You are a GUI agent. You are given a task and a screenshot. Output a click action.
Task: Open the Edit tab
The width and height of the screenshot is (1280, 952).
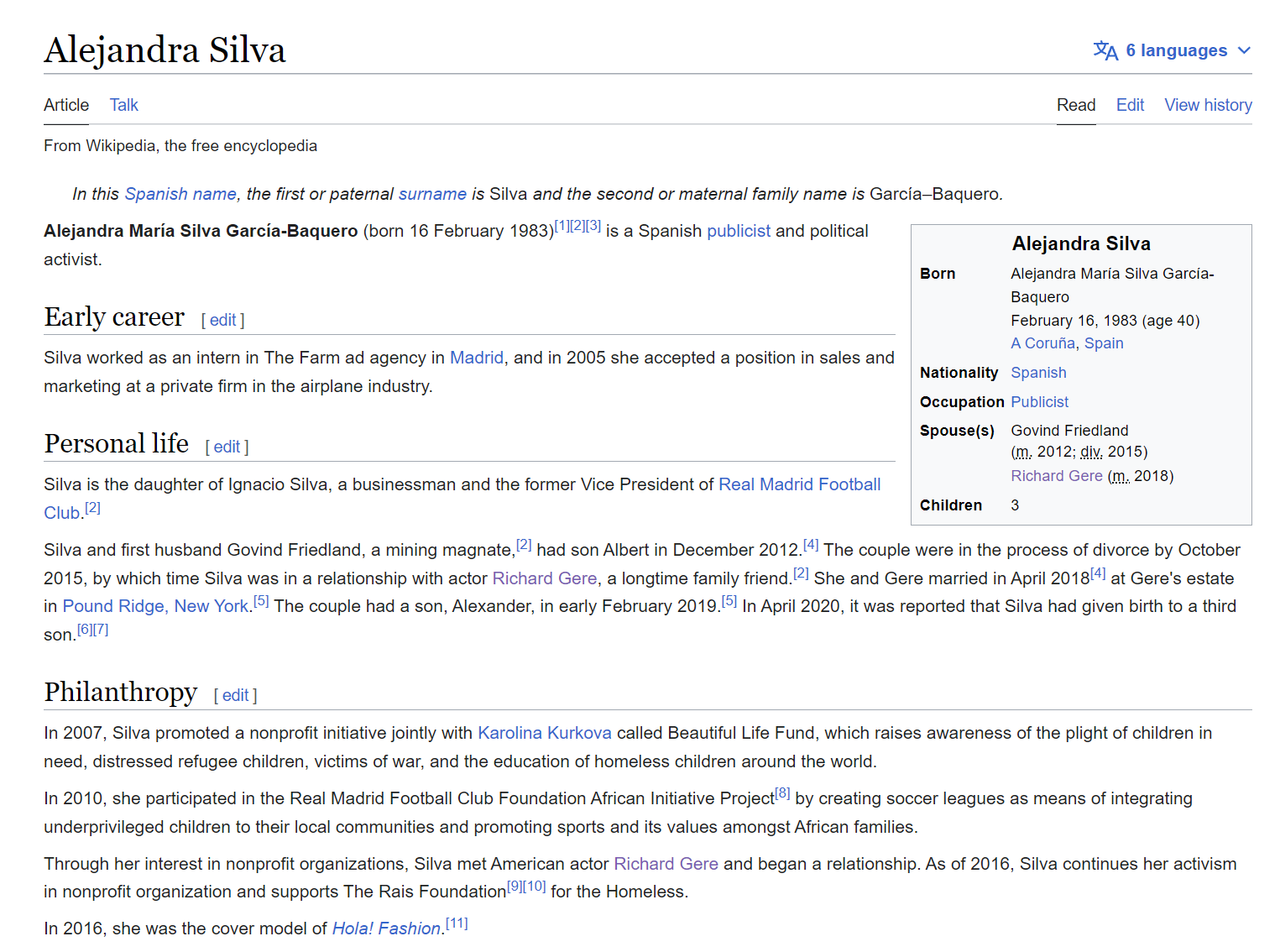click(x=1130, y=105)
